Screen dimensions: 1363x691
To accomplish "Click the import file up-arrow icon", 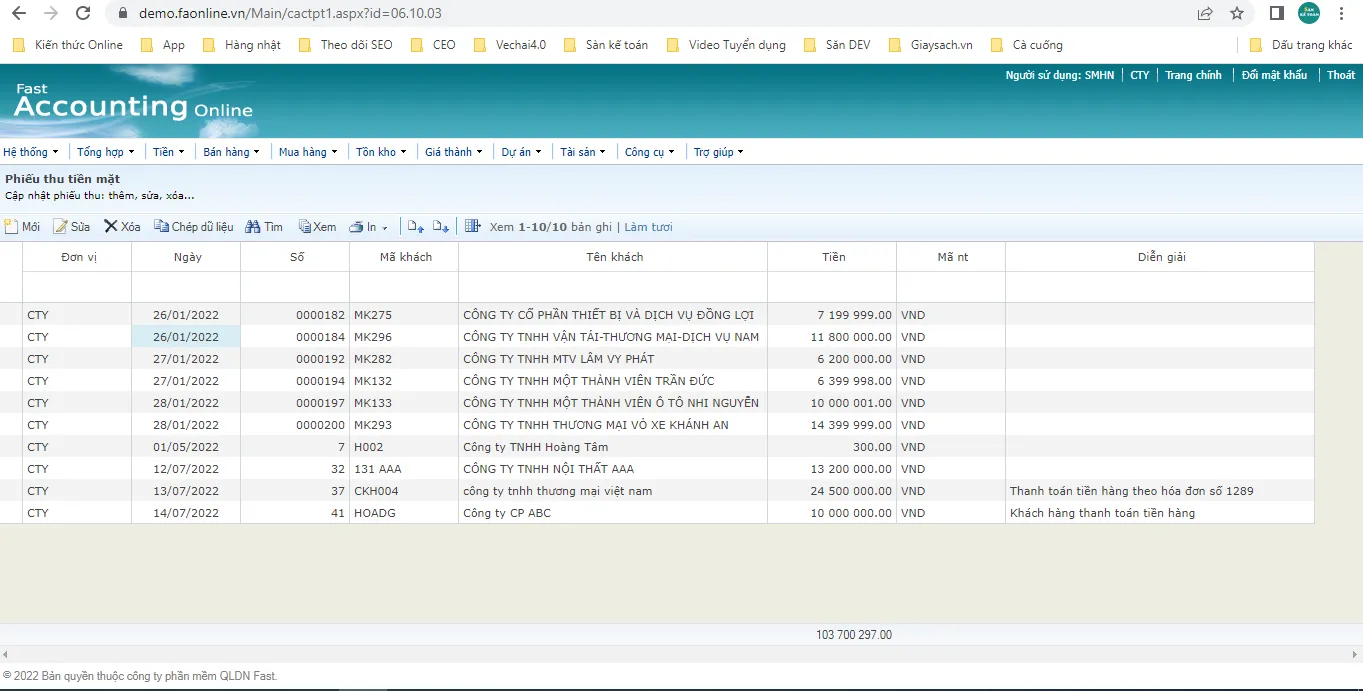I will tap(416, 227).
